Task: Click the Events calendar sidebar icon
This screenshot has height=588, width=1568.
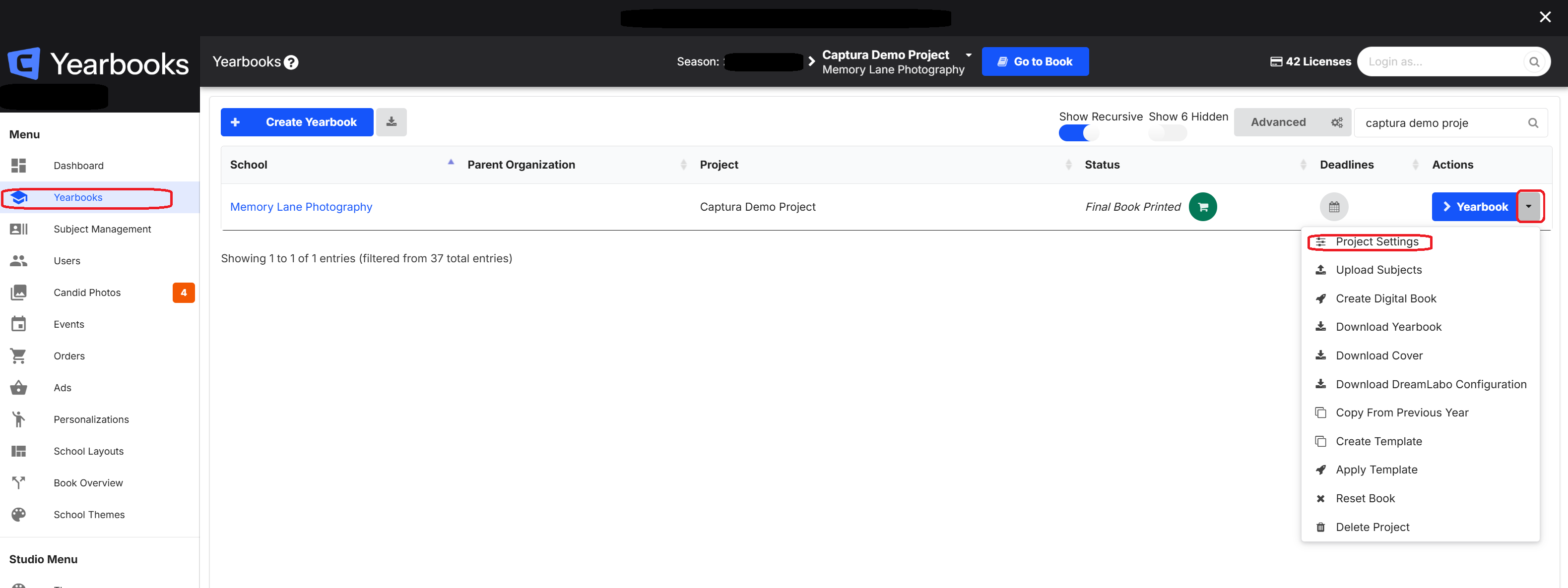Action: click(19, 324)
